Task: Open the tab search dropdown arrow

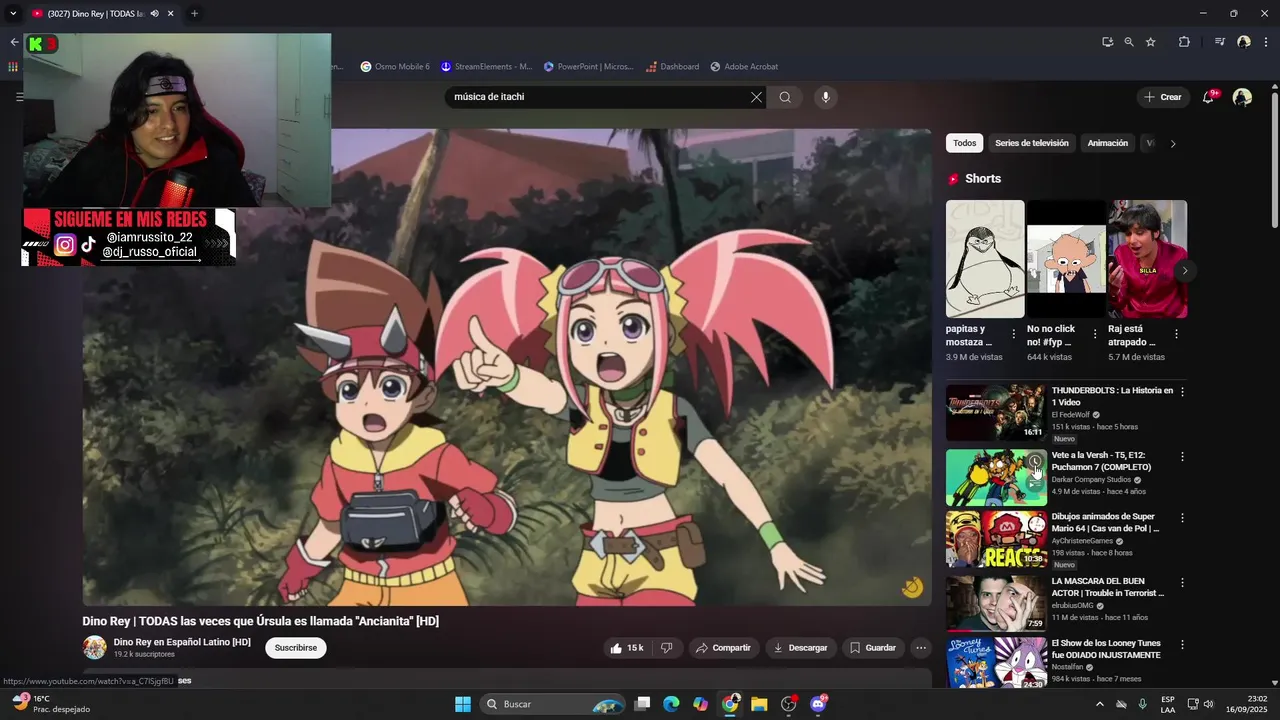Action: click(13, 14)
